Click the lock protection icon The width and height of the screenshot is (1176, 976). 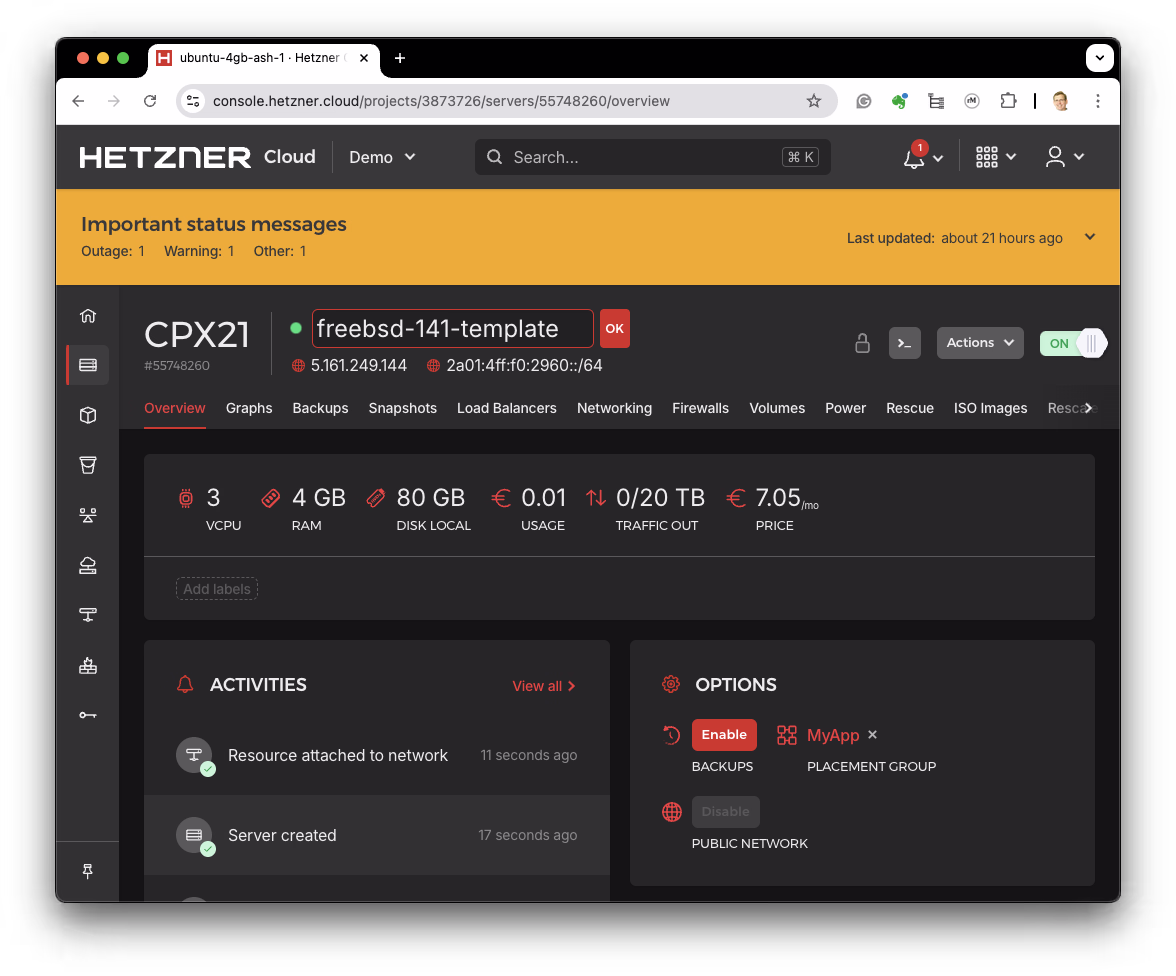[862, 343]
